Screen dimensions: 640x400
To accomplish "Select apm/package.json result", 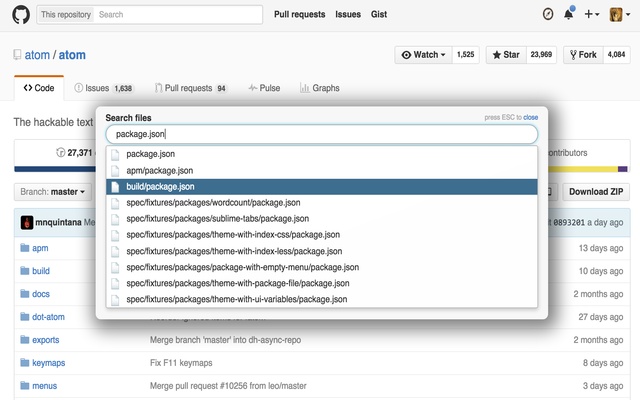I will [322, 171].
